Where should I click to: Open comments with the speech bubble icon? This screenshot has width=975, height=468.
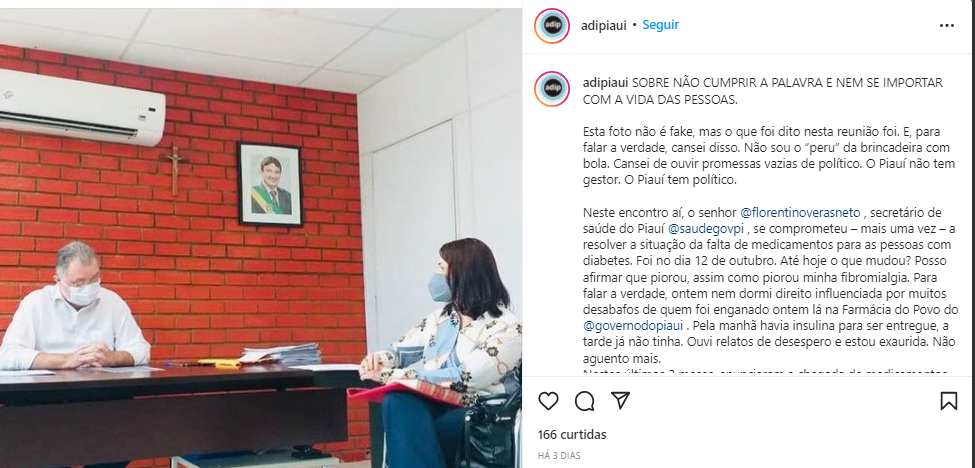[584, 401]
